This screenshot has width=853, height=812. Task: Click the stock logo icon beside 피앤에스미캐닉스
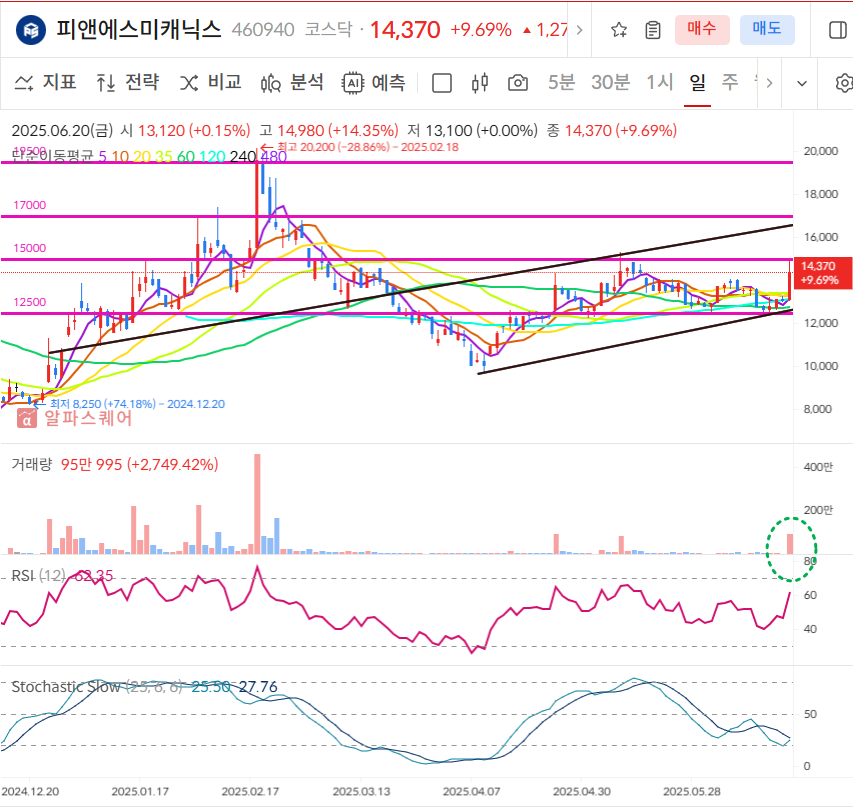click(31, 30)
